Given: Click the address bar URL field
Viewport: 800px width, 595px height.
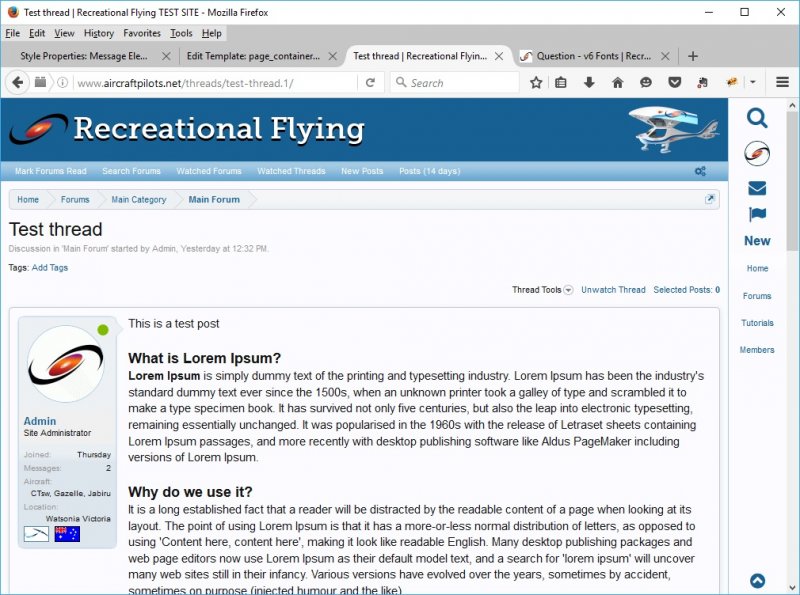Looking at the screenshot, I should pyautogui.click(x=214, y=82).
